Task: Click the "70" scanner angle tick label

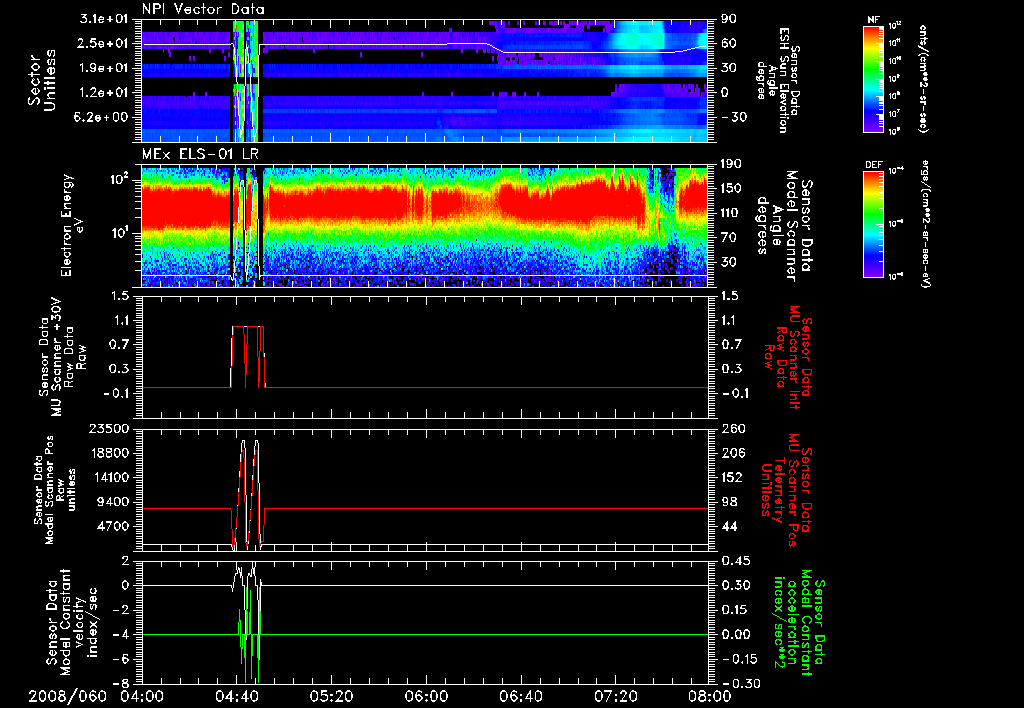Action: pyautogui.click(x=726, y=238)
